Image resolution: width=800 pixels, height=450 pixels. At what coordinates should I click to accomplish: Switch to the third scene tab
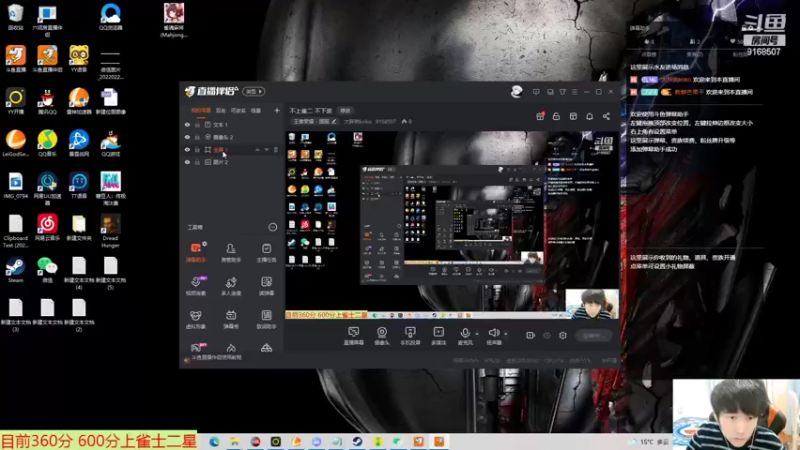tap(238, 110)
